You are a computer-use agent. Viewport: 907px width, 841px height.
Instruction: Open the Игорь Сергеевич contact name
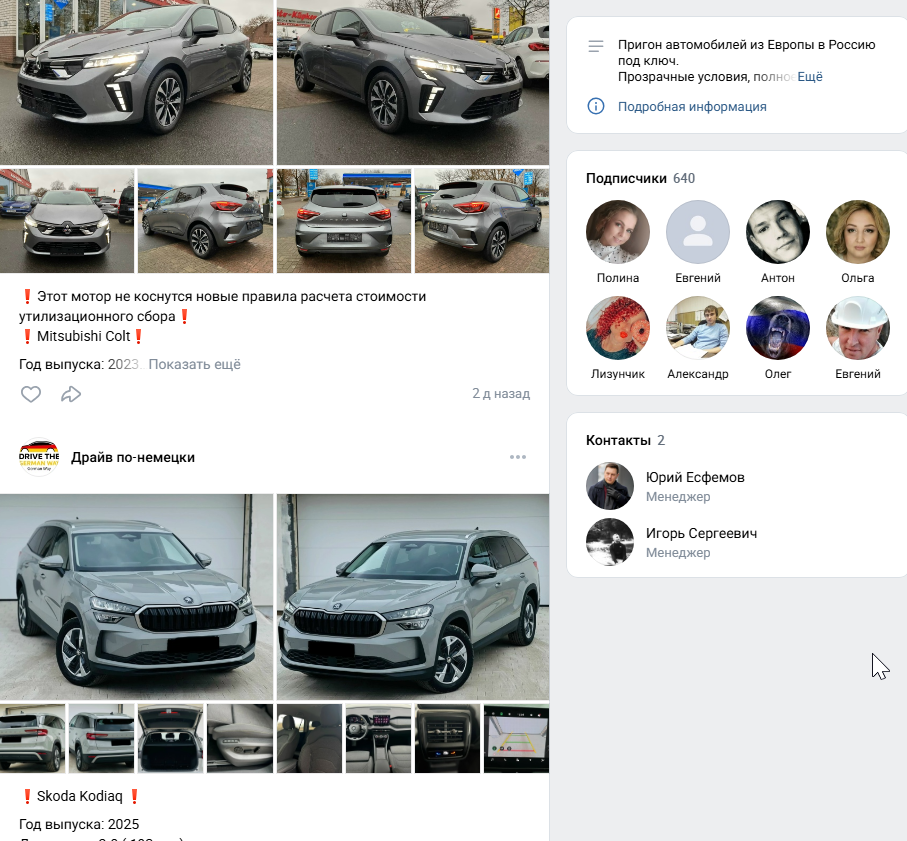tap(701, 533)
